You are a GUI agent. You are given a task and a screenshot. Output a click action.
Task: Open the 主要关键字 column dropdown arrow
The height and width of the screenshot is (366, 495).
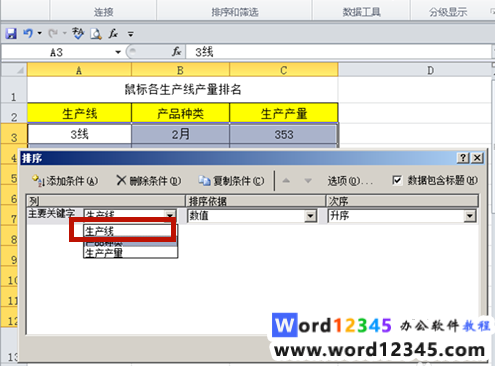170,214
